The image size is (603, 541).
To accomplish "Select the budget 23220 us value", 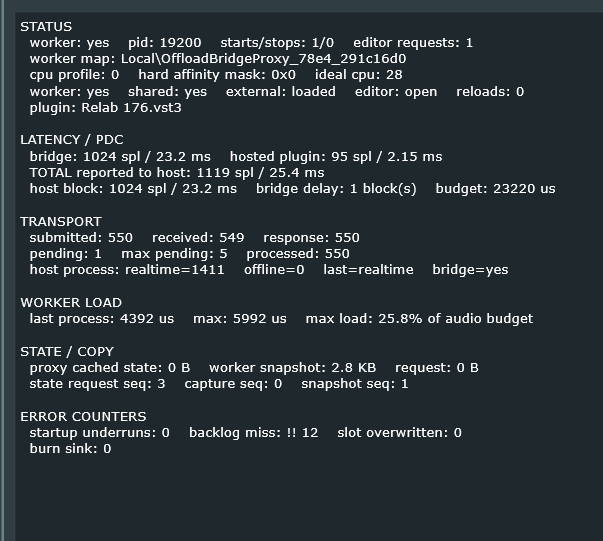I will [495, 189].
